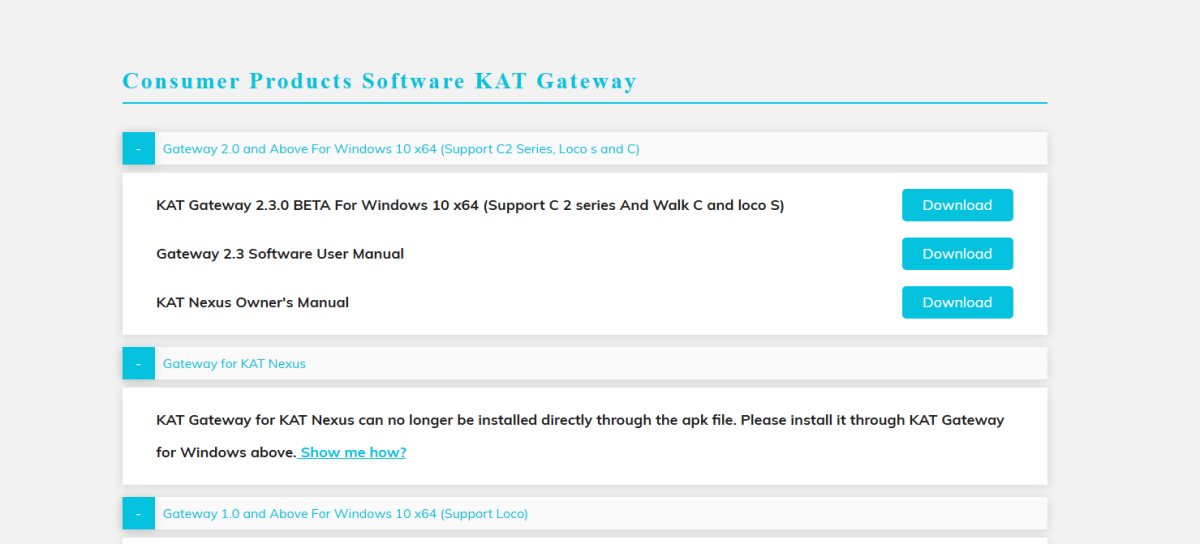Screen dimensions: 1200x544
Task: Click blank space in the Gateway 2.0 header bar
Action: click(843, 148)
